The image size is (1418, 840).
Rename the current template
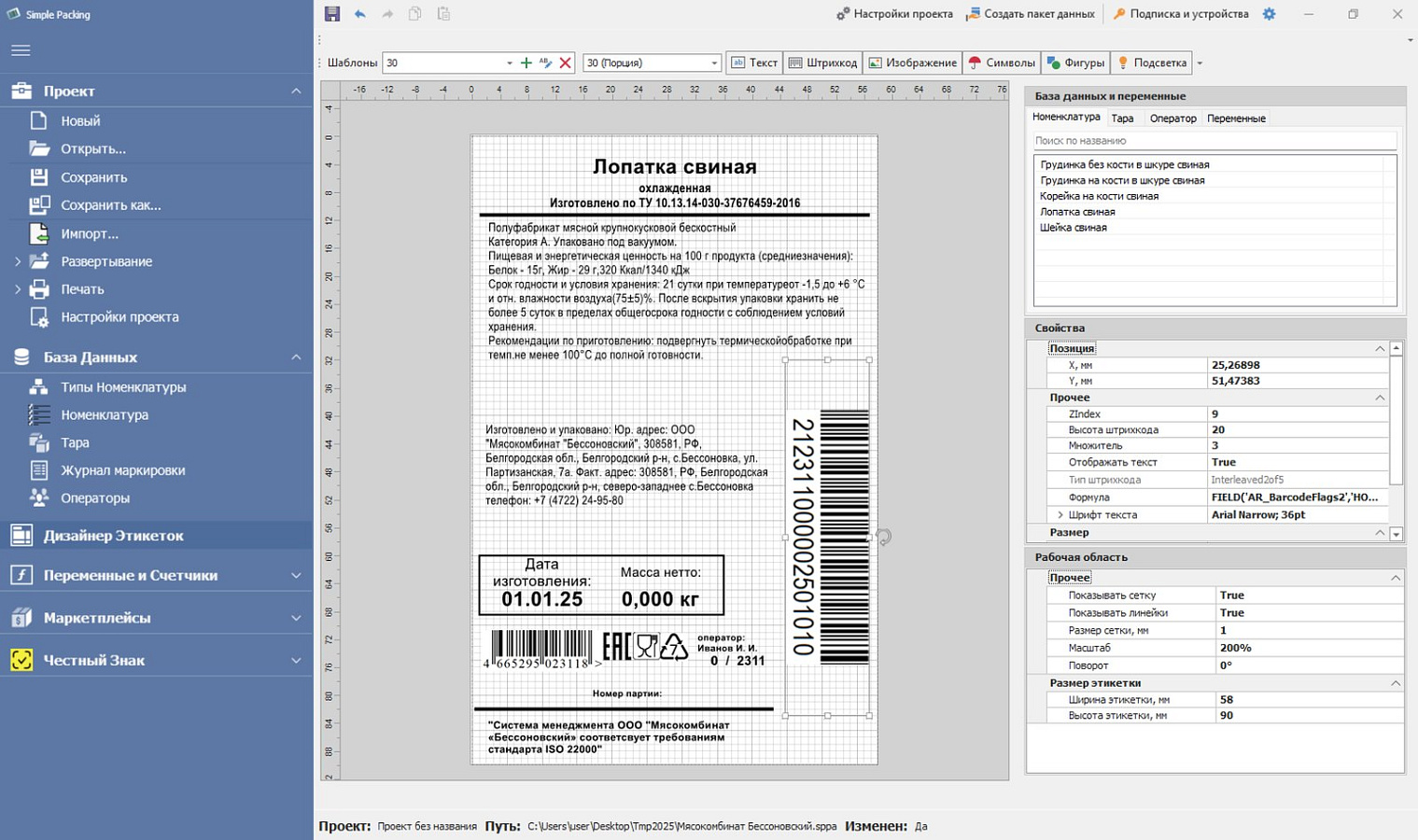(546, 63)
